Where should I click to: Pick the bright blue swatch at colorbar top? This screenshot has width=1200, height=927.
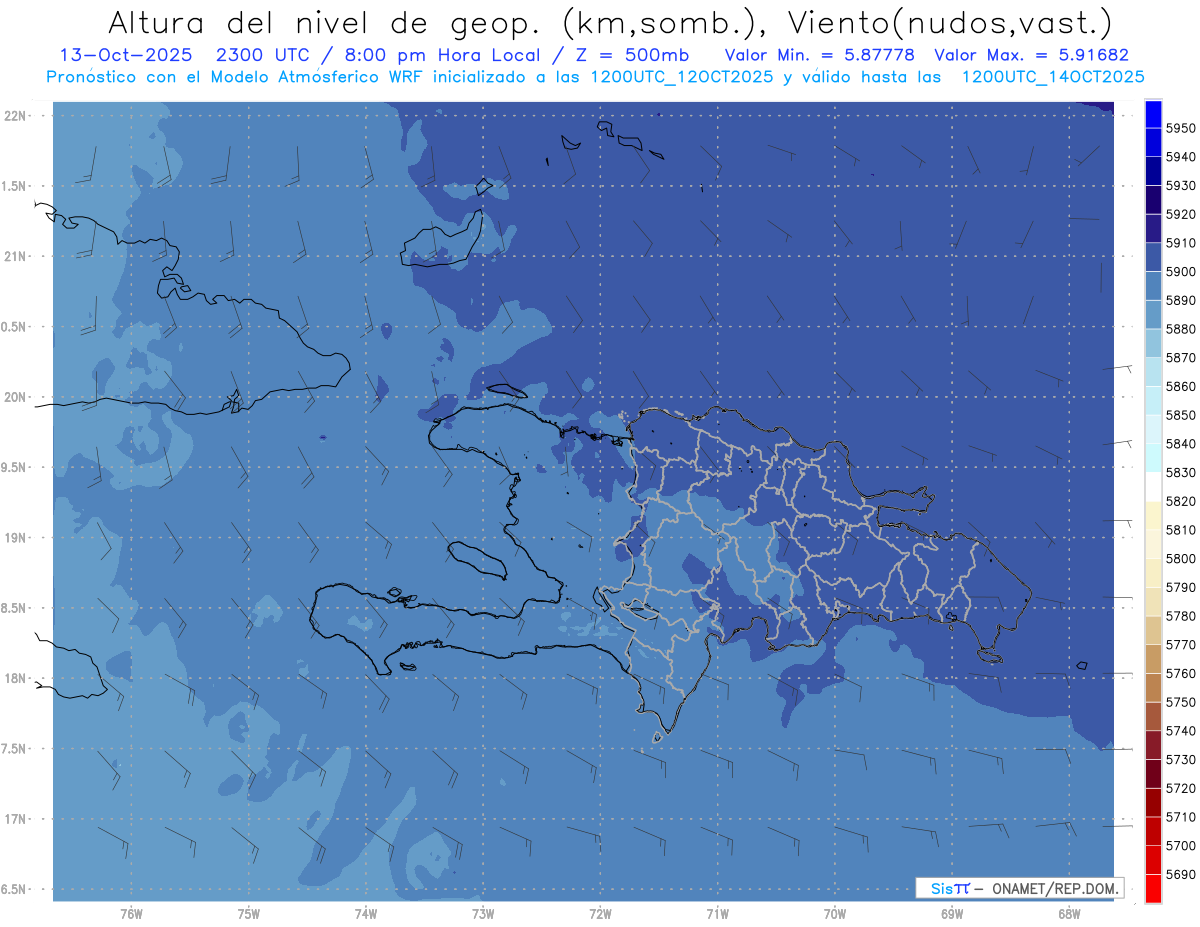[1153, 113]
